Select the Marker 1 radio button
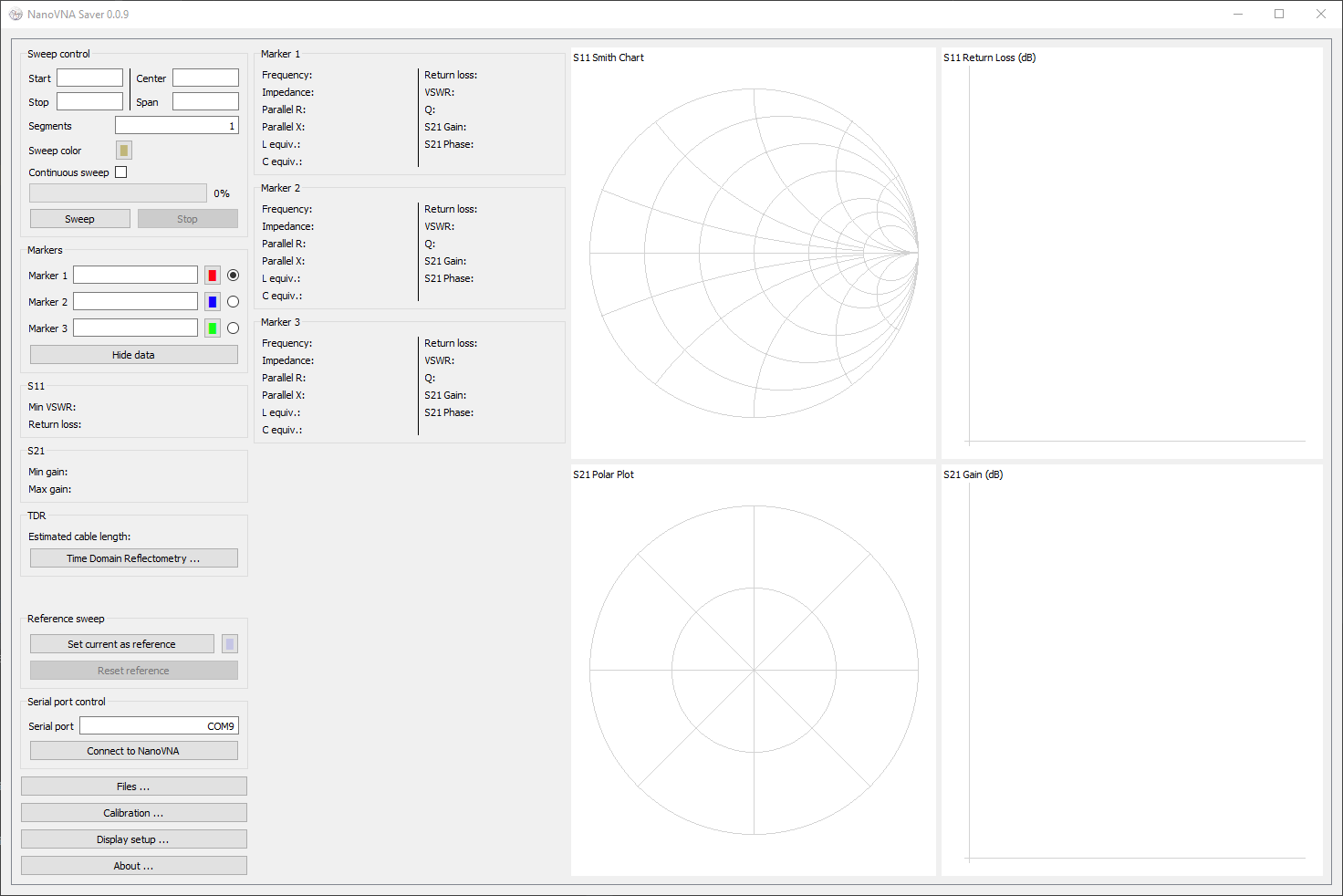The image size is (1343, 896). [x=234, y=276]
